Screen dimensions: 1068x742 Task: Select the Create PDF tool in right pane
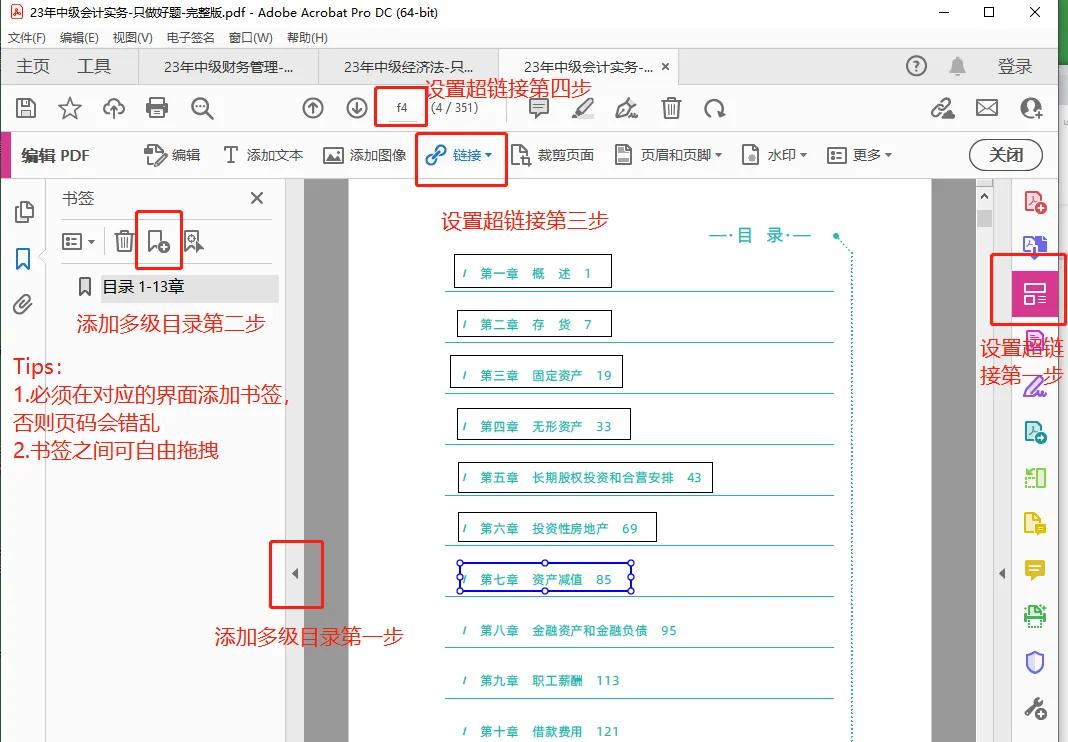click(x=1035, y=202)
